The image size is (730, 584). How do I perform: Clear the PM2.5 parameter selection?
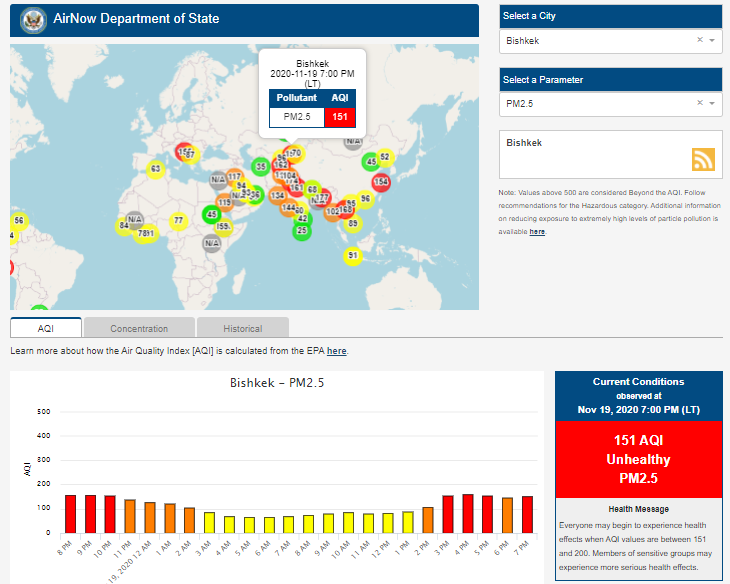click(x=699, y=103)
